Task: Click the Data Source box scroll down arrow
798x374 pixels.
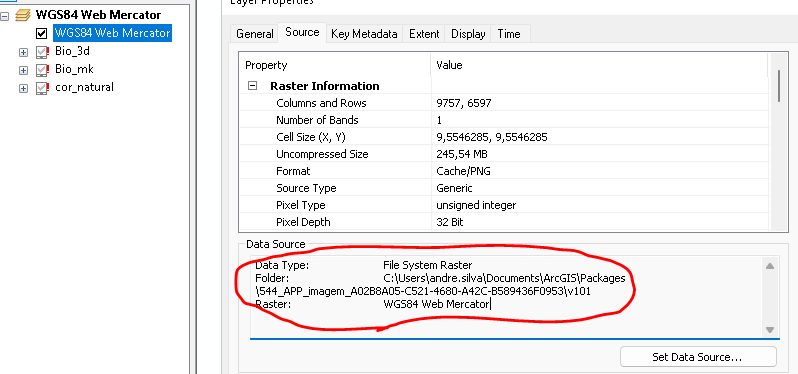Action: click(770, 329)
